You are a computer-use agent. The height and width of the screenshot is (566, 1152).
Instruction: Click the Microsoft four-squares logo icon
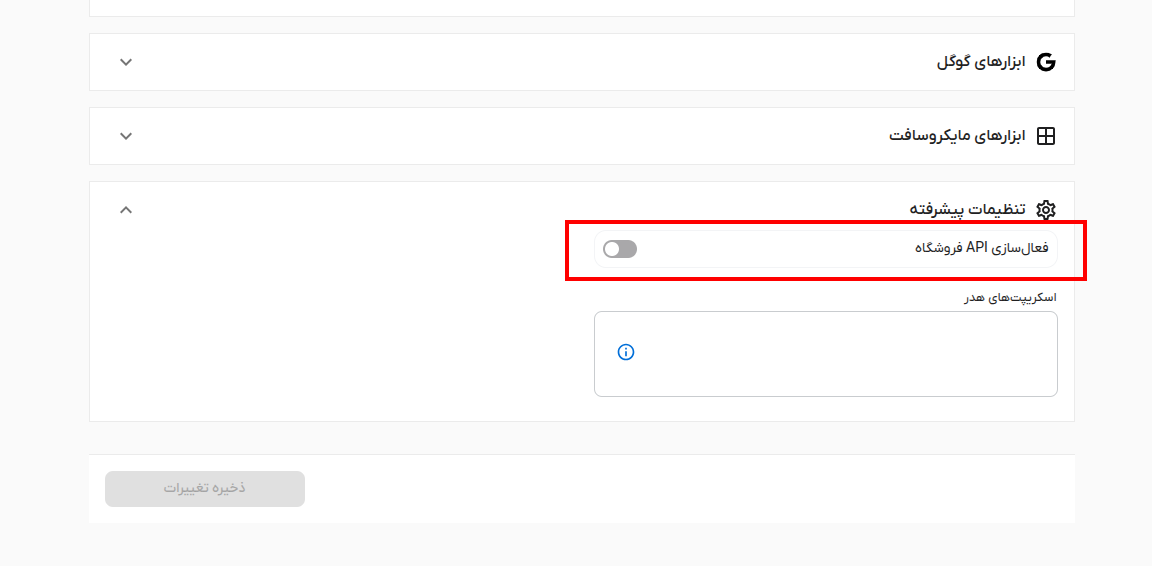click(x=1046, y=136)
